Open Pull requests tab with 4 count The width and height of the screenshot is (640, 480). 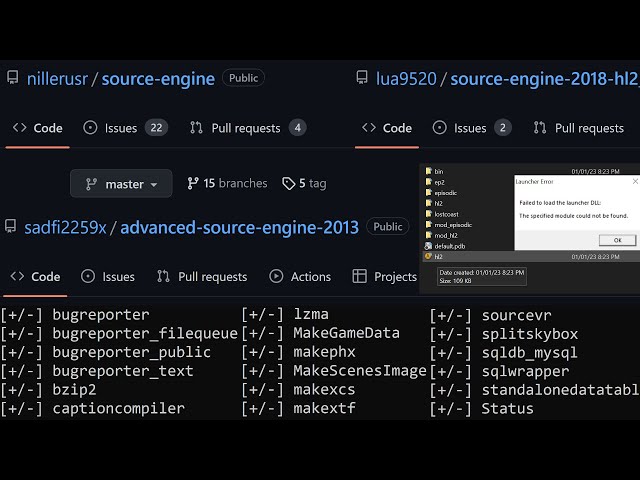tap(248, 128)
